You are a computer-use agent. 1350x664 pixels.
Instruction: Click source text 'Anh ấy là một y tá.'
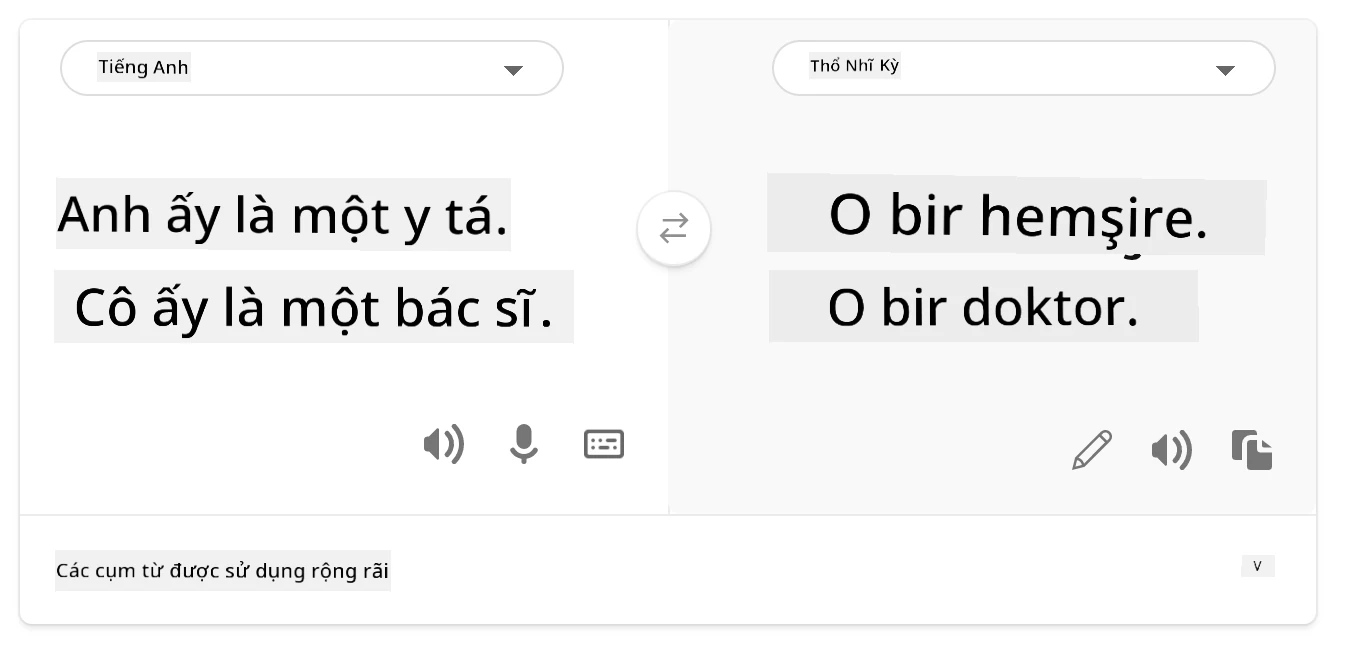[283, 215]
